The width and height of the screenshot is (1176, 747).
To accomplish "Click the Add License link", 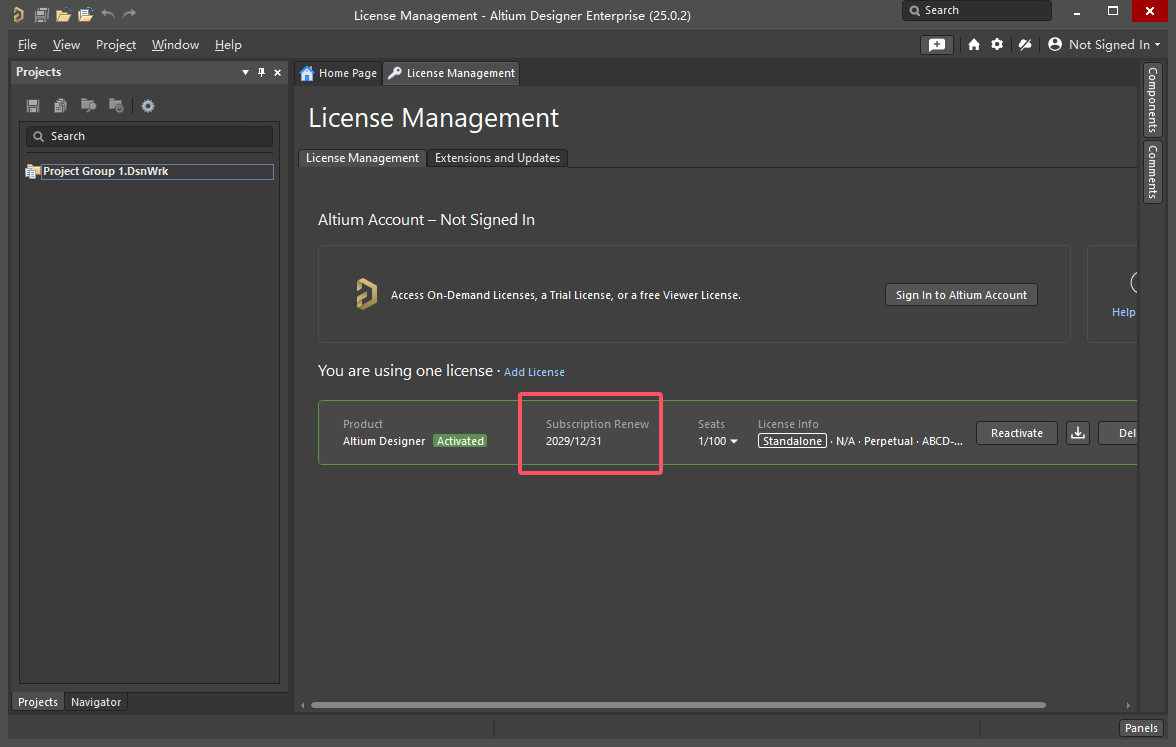I will click(534, 372).
